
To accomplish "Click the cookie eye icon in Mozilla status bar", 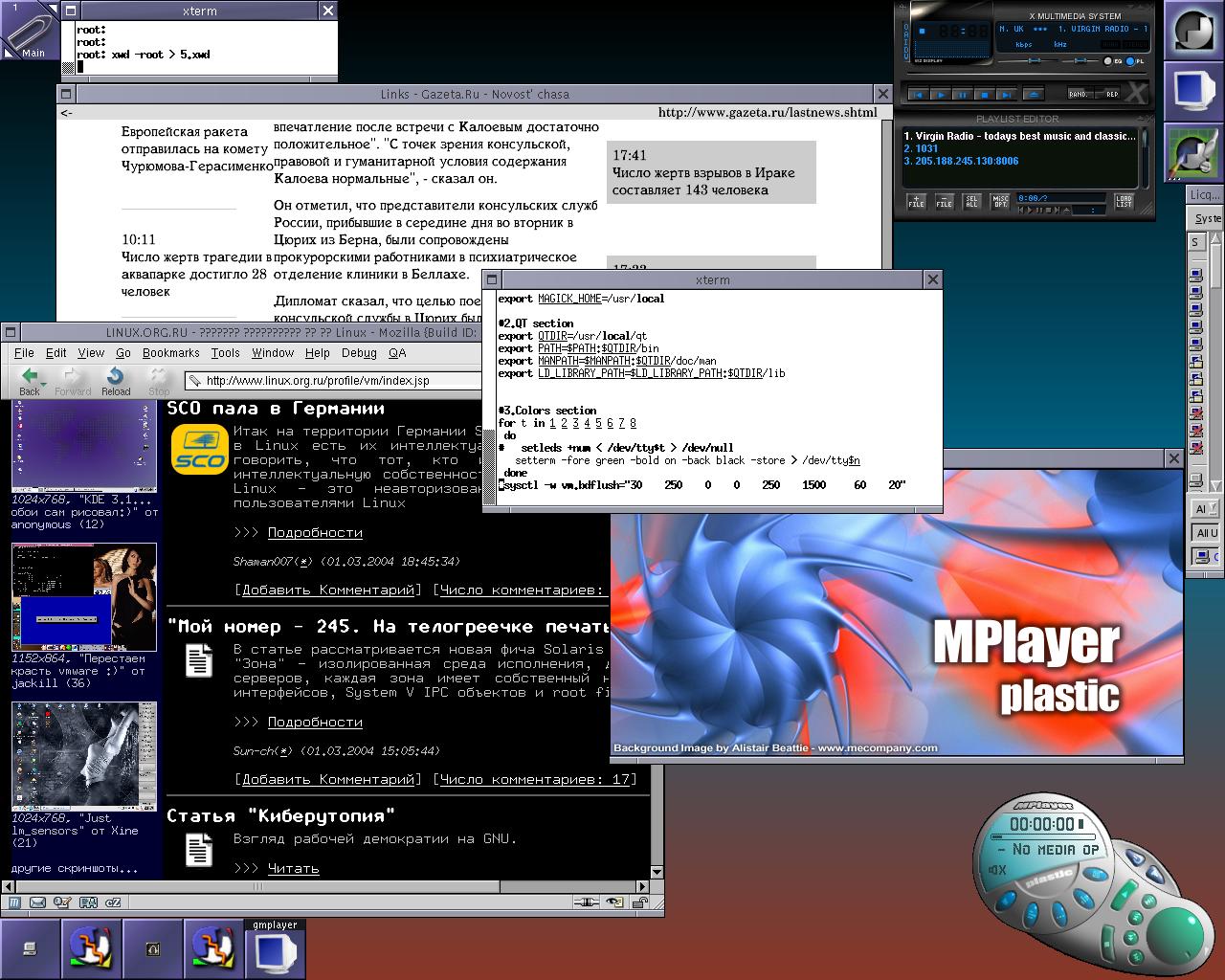I will [x=615, y=902].
